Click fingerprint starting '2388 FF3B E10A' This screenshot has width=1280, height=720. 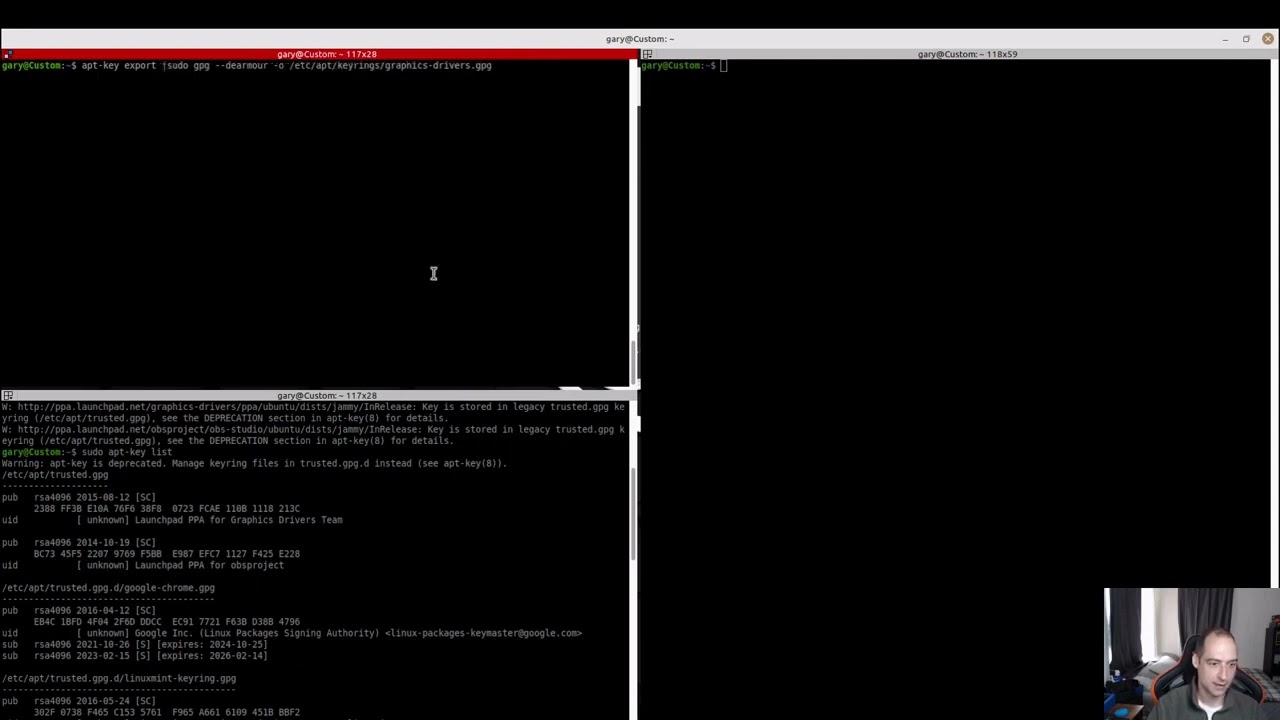click(166, 509)
